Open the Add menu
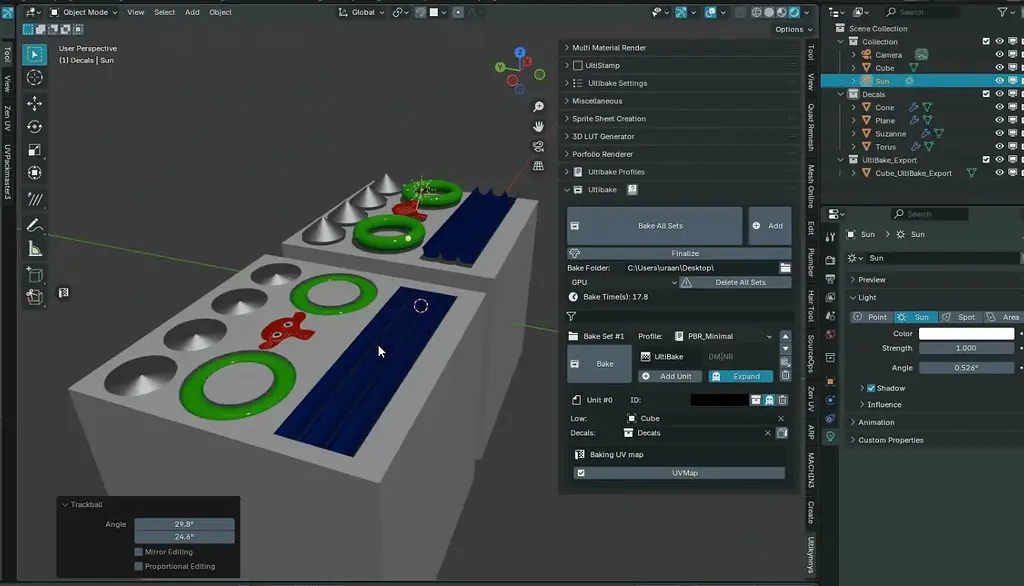This screenshot has width=1024, height=586. tap(192, 12)
